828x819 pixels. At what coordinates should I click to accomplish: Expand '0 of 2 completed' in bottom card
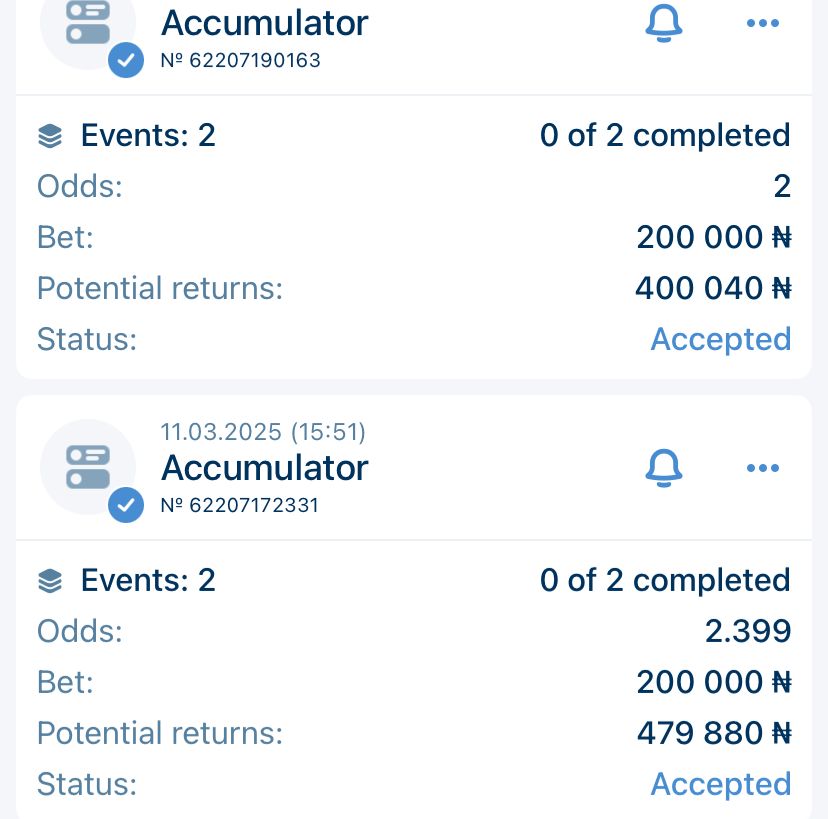point(665,580)
